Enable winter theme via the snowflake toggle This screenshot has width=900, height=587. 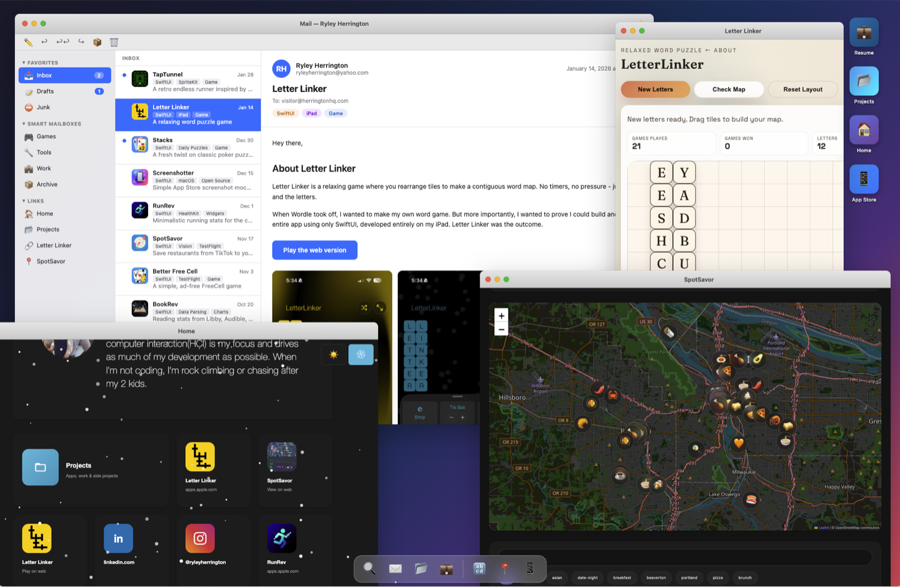coord(360,354)
